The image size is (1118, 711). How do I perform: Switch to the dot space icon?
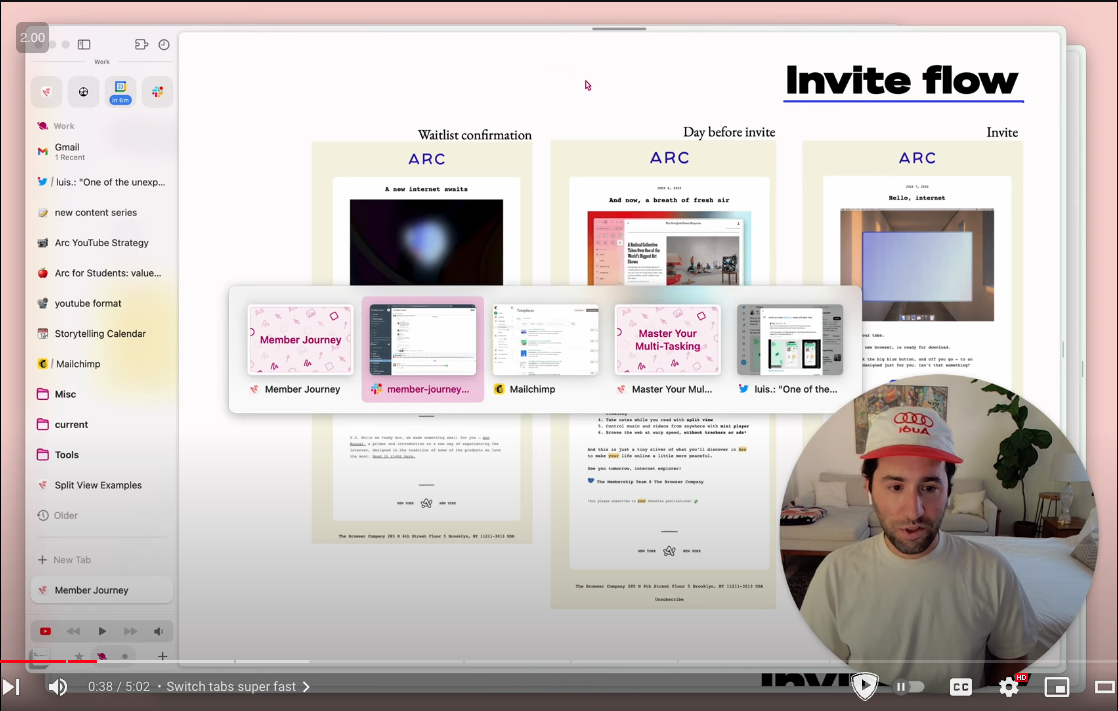(x=125, y=656)
